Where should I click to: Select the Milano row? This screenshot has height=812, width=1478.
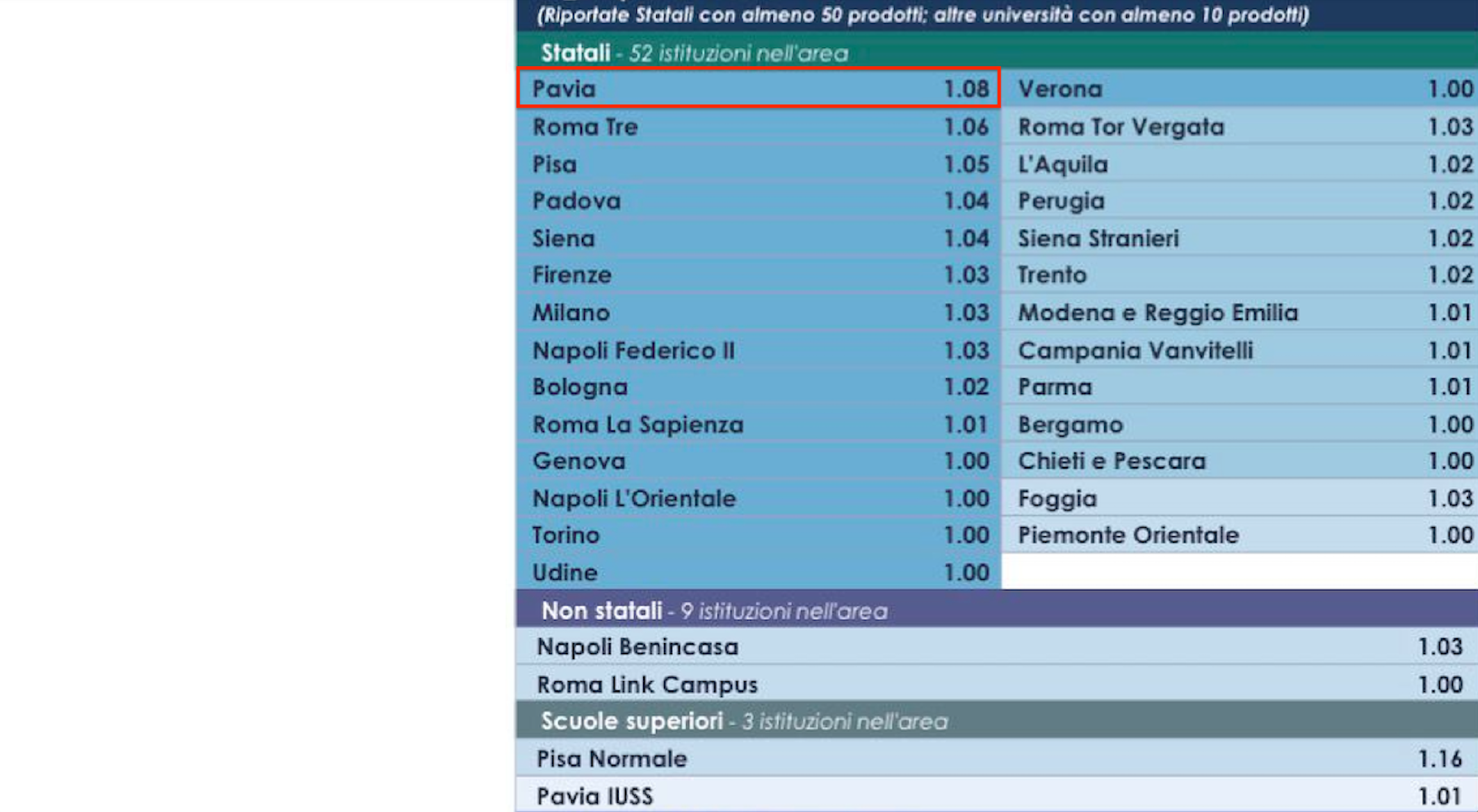(758, 313)
